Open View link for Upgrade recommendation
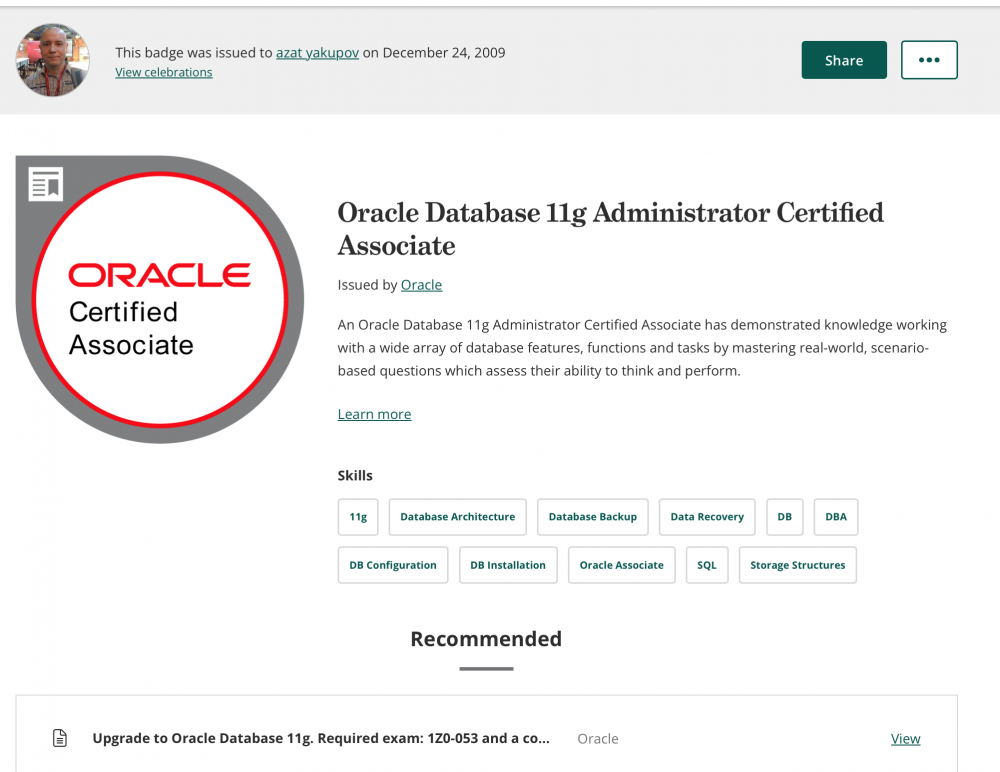Image resolution: width=1000 pixels, height=772 pixels. point(905,739)
